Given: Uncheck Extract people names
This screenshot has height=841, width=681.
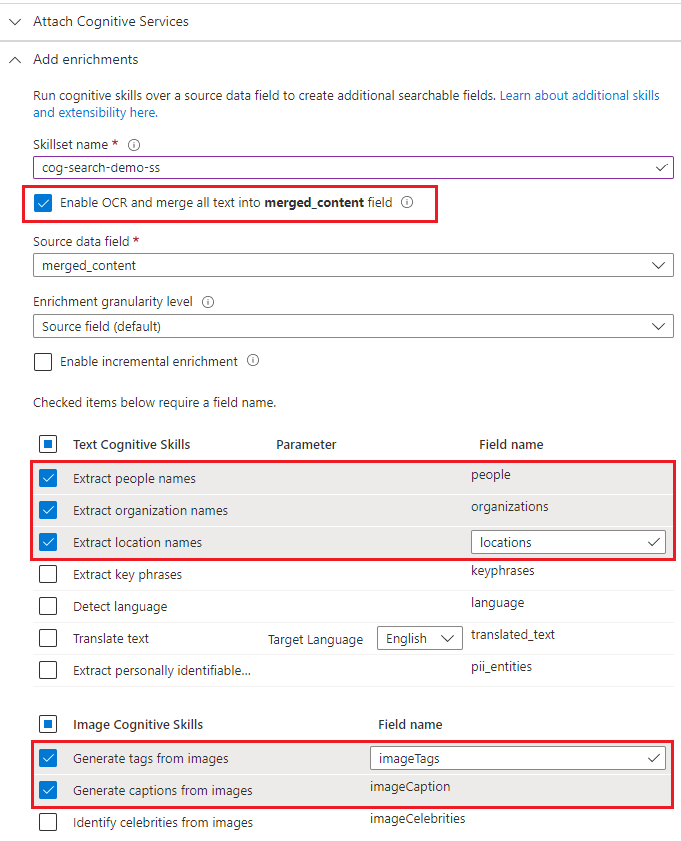Looking at the screenshot, I should [x=48, y=479].
